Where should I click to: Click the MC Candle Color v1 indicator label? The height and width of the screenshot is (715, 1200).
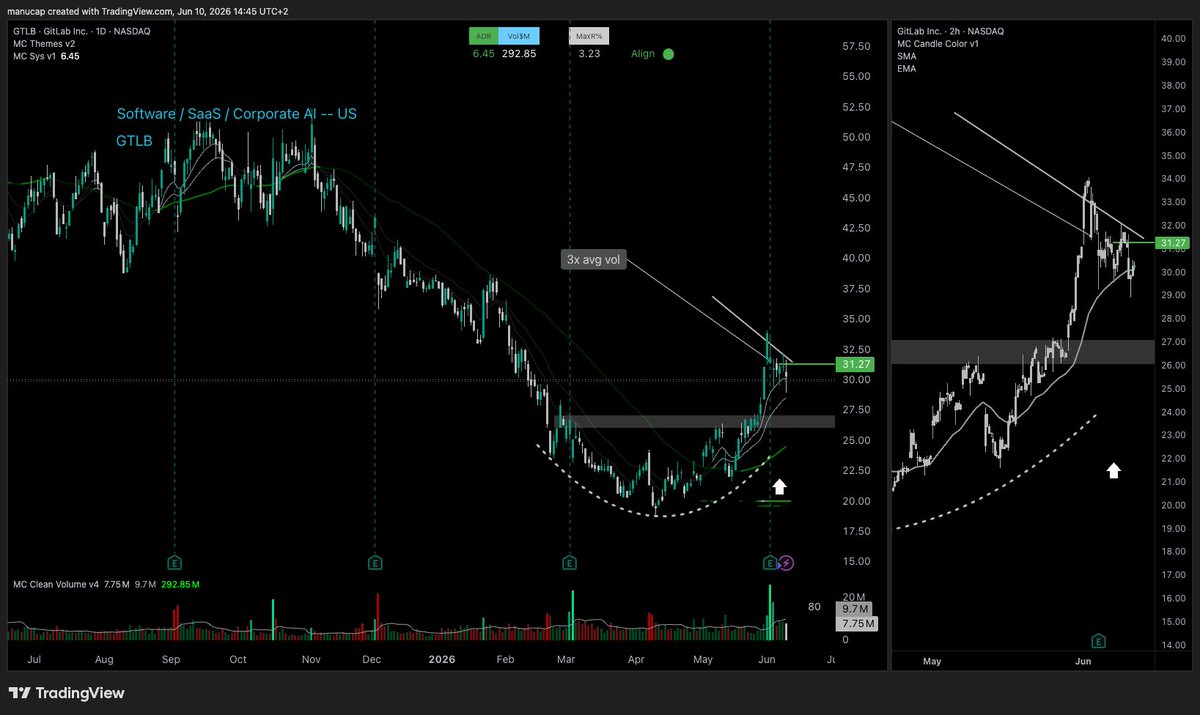pos(939,44)
